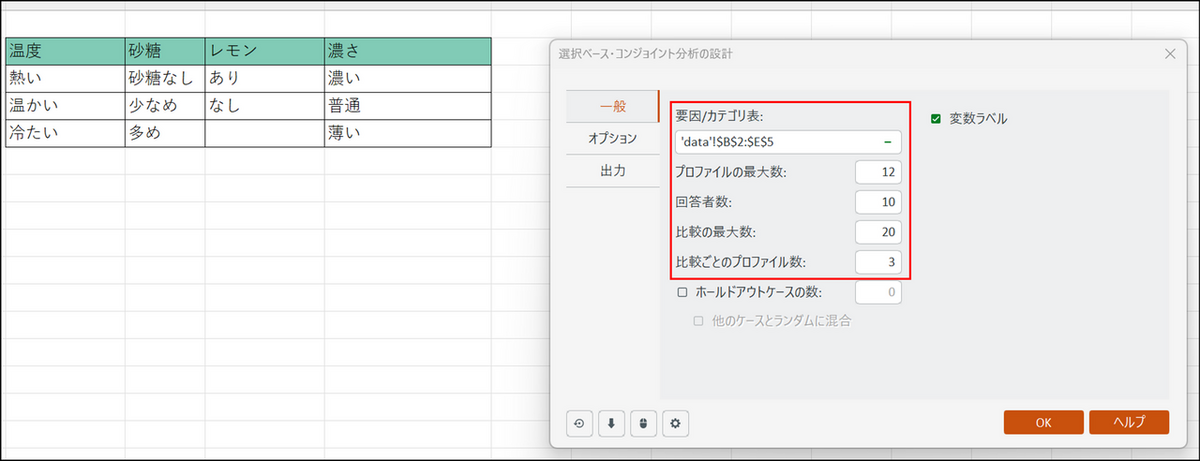Toggle the 変数ラベル checkbox
The image size is (1200, 461).
coord(936,119)
